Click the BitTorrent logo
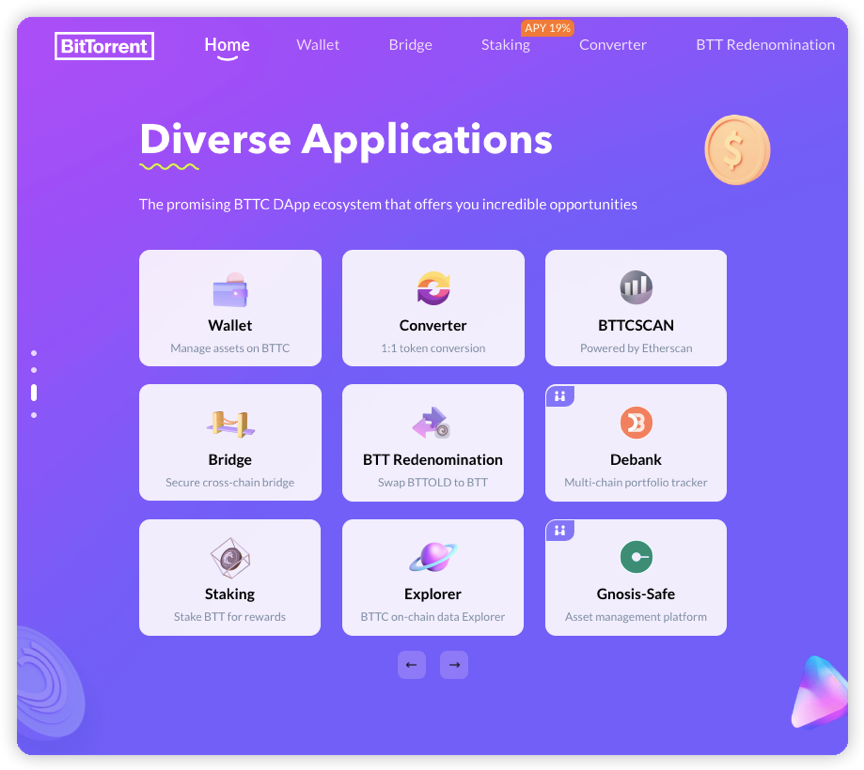Viewport: 864px width, 770px height. click(x=104, y=46)
